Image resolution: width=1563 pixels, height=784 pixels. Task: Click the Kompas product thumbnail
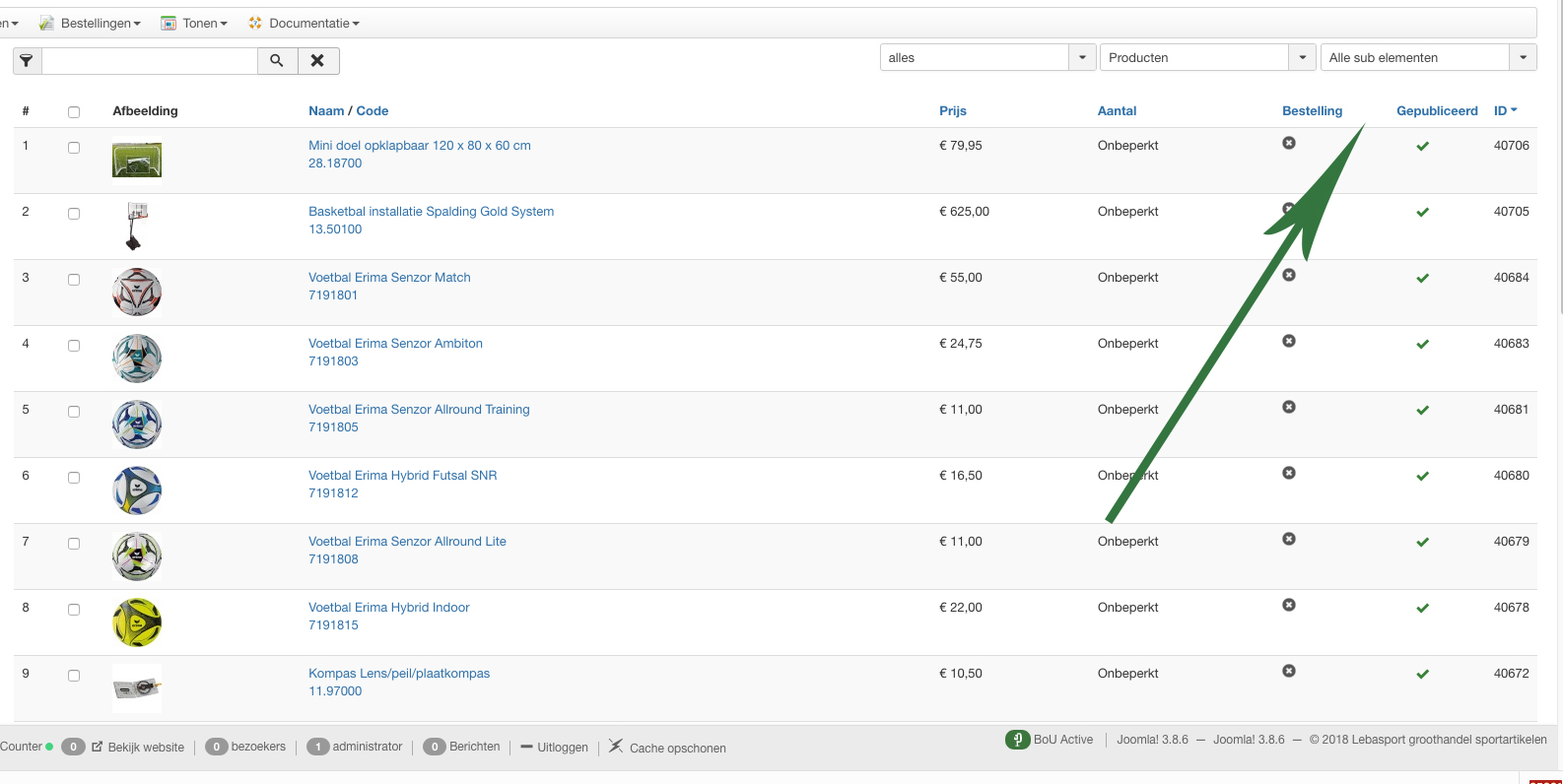coord(137,687)
